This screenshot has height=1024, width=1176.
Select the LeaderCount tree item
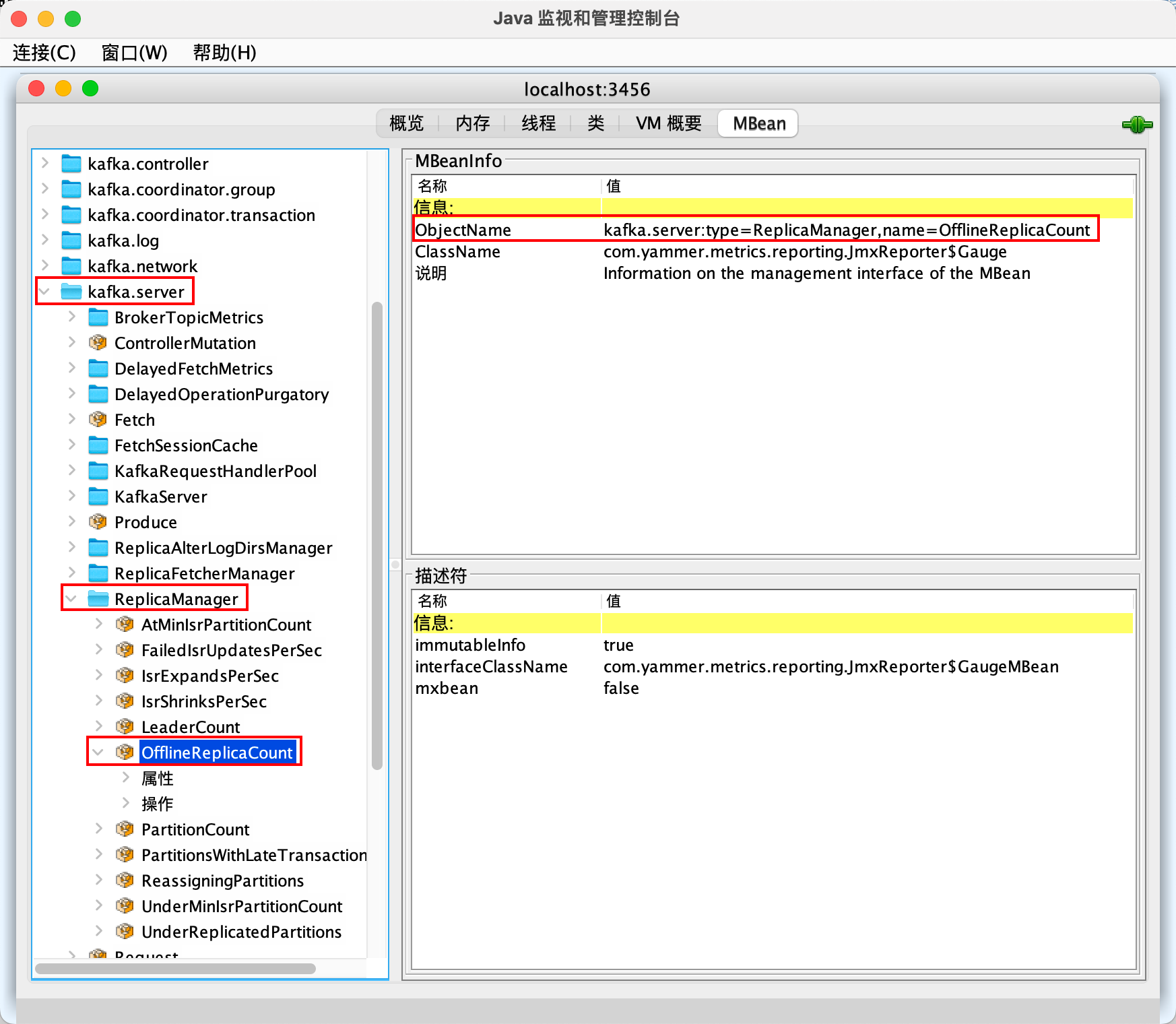pos(191,727)
